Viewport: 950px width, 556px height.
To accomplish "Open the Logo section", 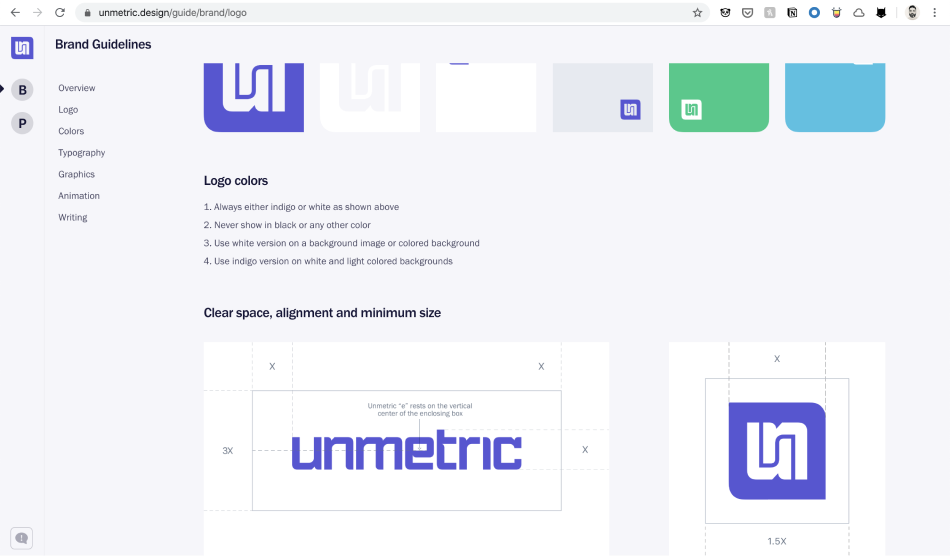I will point(68,110).
